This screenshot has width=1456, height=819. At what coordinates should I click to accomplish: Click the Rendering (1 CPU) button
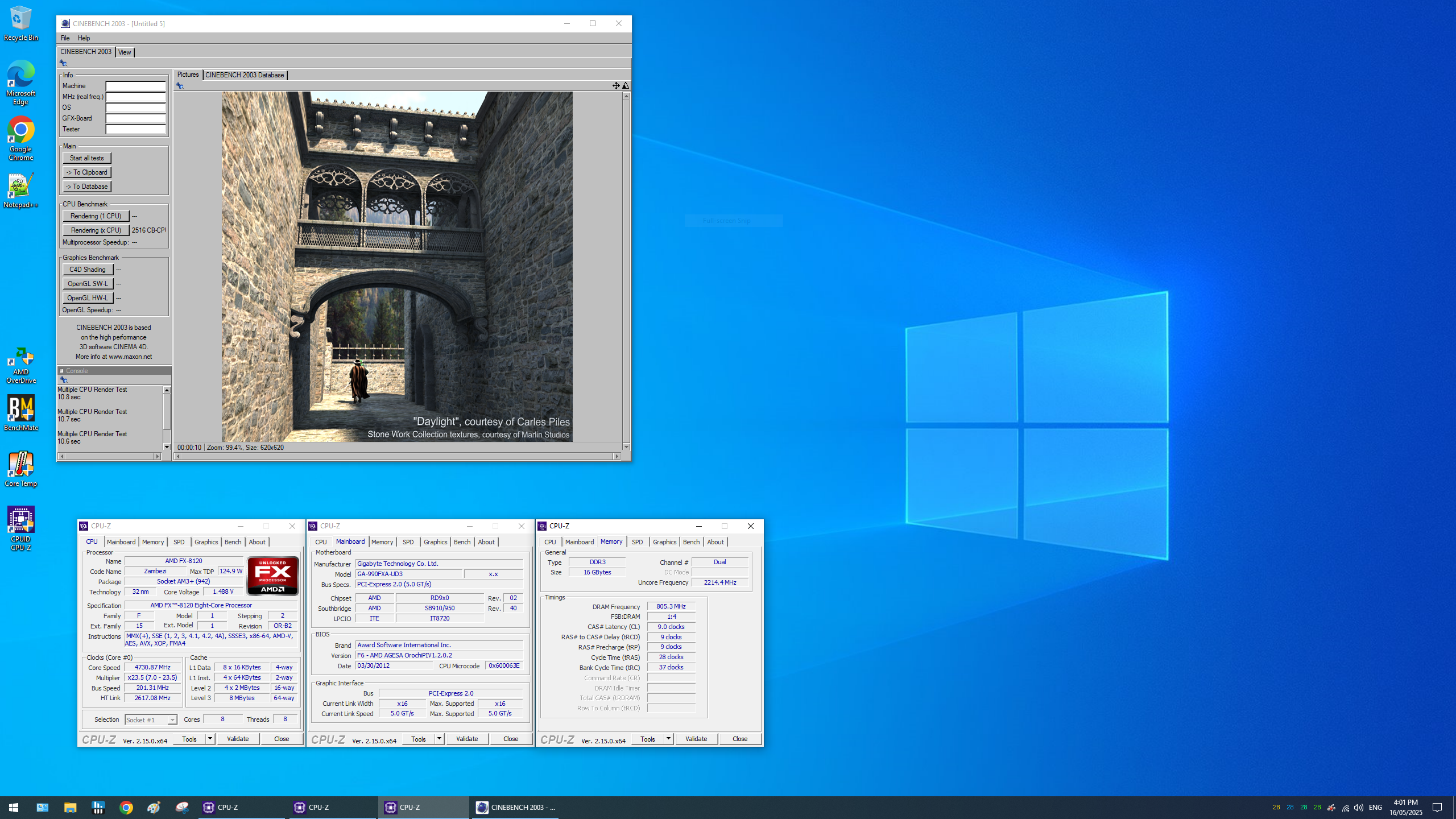[x=96, y=216]
